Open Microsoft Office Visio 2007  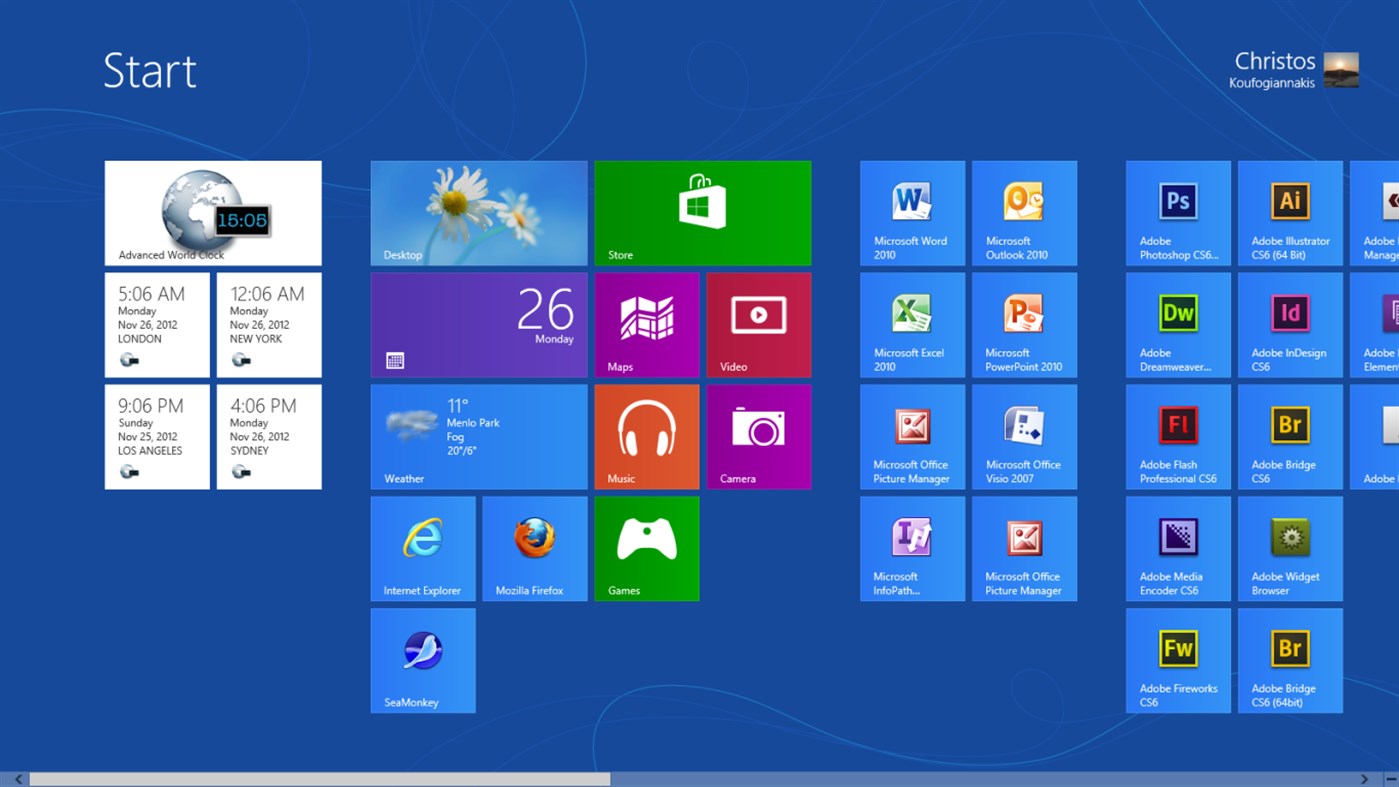point(1024,436)
